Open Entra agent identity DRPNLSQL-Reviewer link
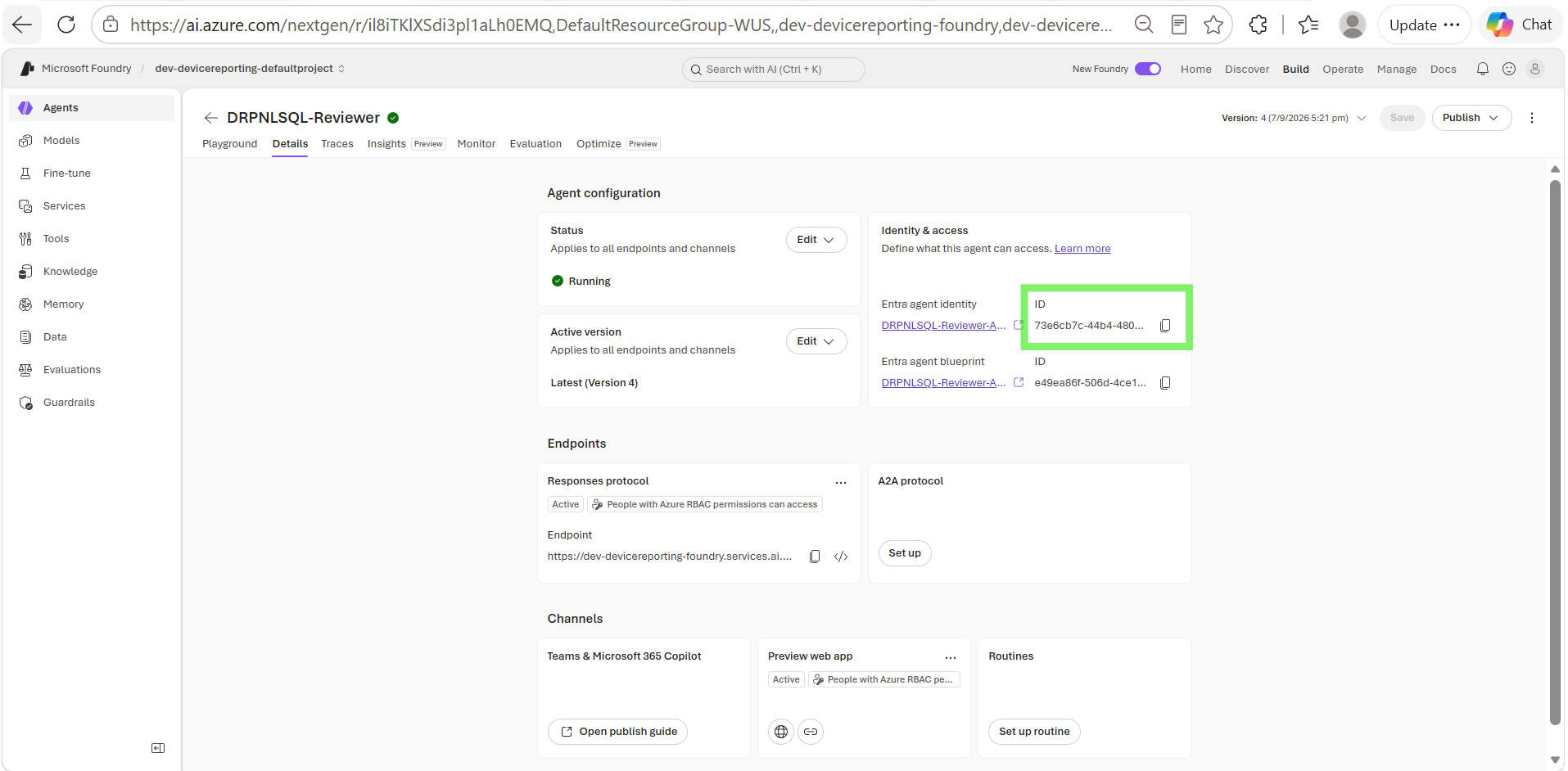 [x=943, y=326]
